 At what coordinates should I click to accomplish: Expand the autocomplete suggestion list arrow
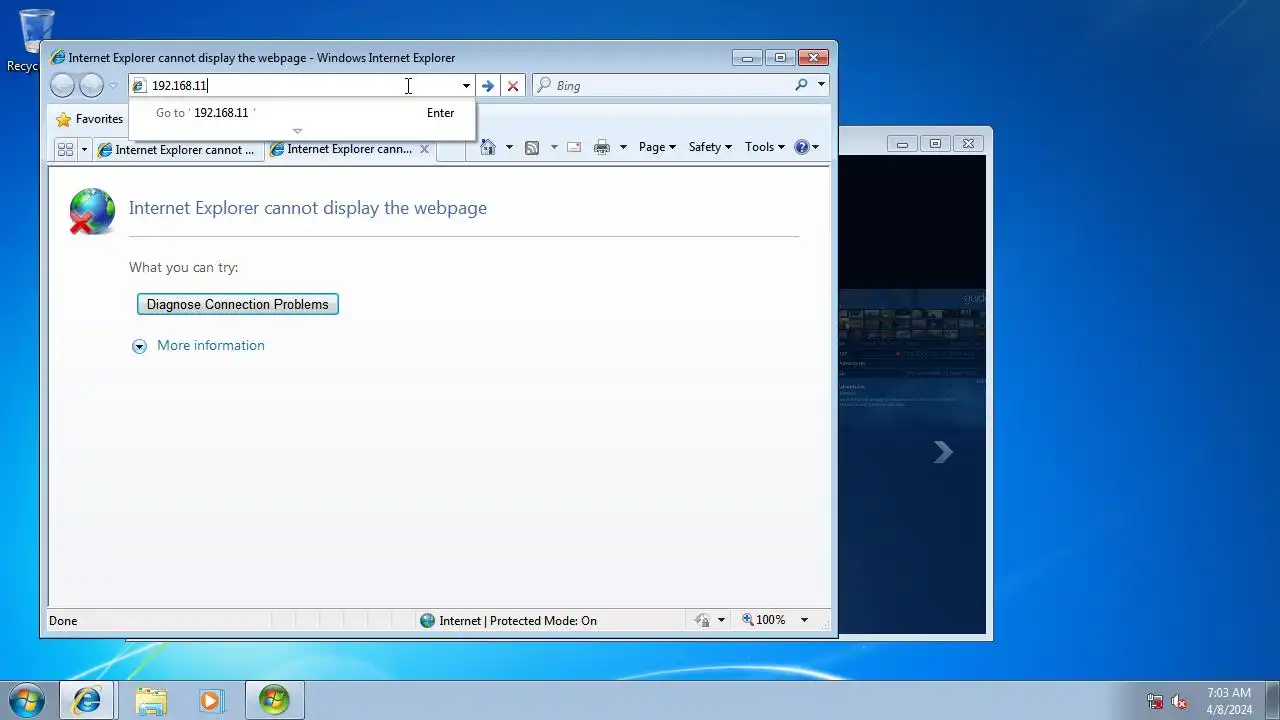click(x=297, y=131)
